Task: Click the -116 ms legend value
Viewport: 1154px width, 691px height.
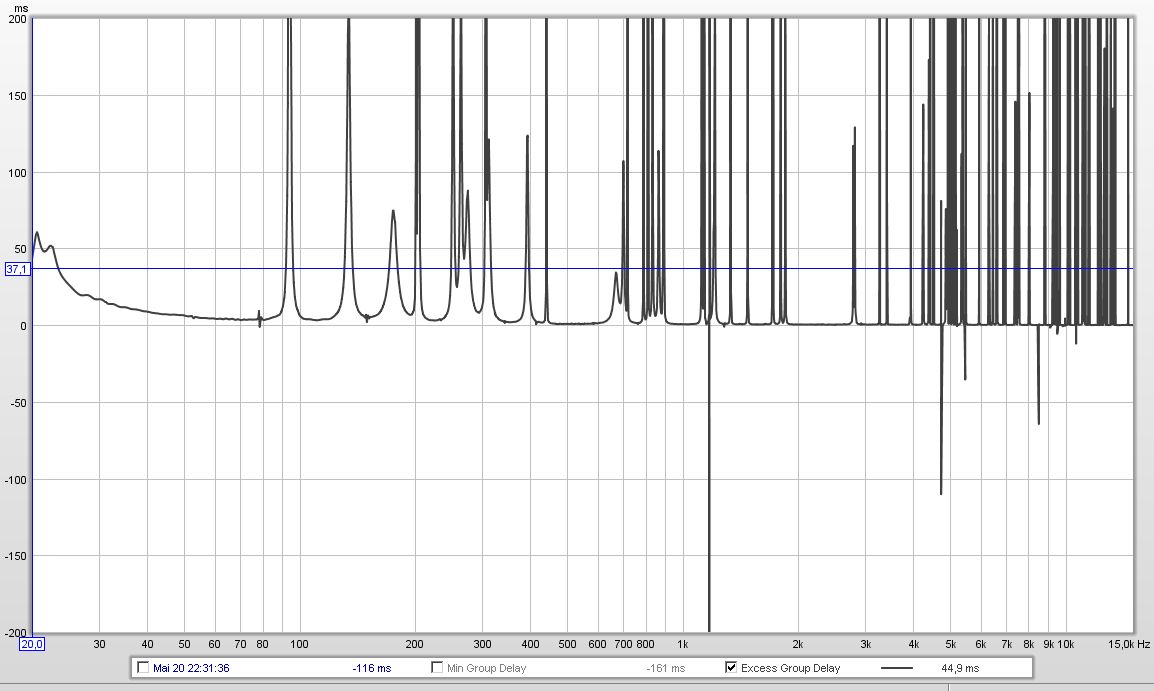Action: coord(372,668)
